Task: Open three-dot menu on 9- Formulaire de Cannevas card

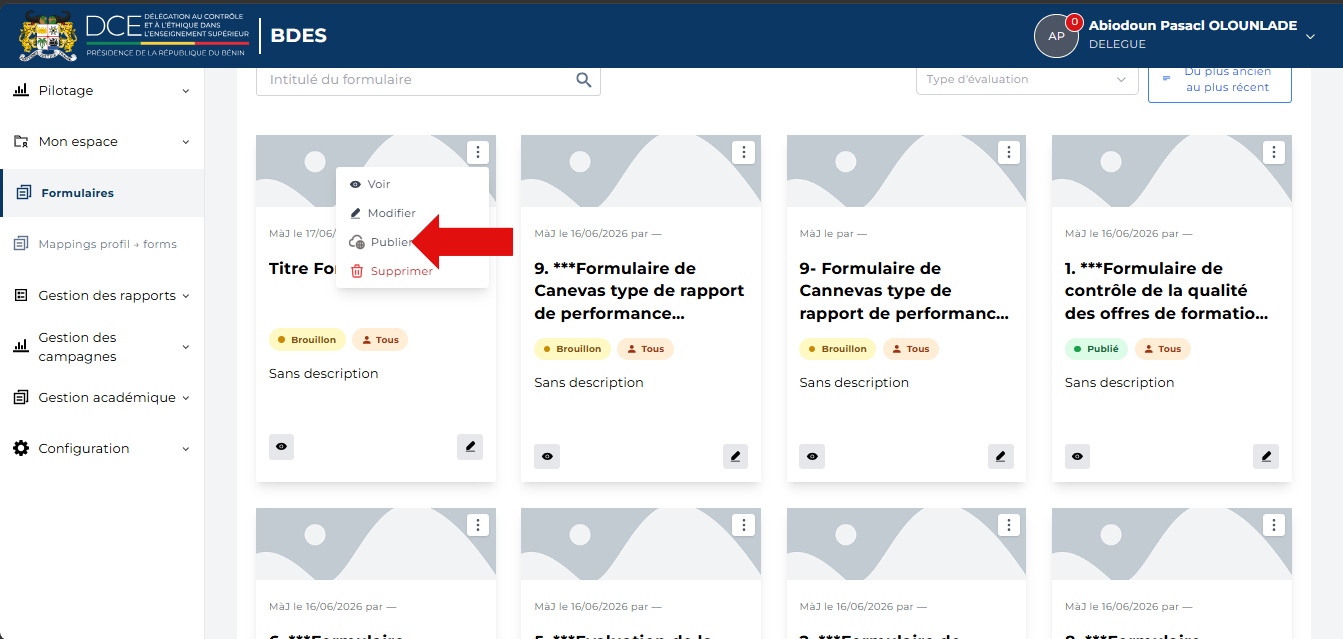Action: tap(1009, 152)
